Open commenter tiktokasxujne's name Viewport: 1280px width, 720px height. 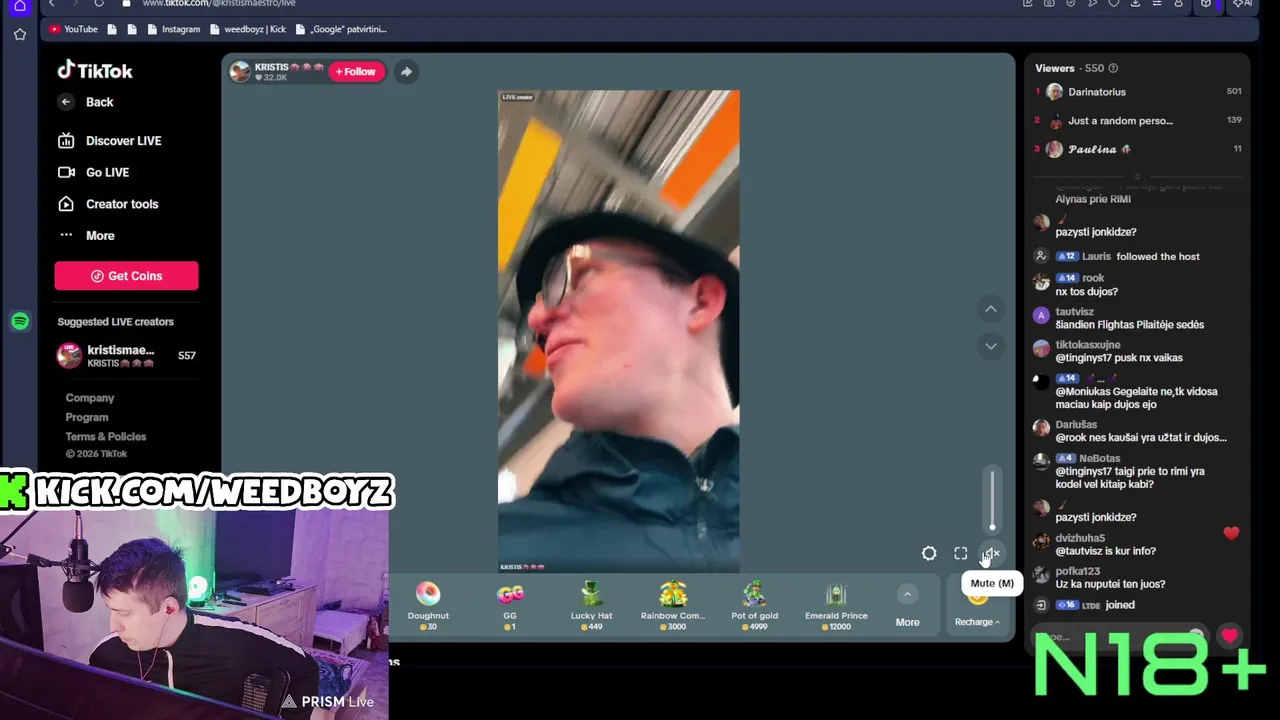click(x=1088, y=345)
